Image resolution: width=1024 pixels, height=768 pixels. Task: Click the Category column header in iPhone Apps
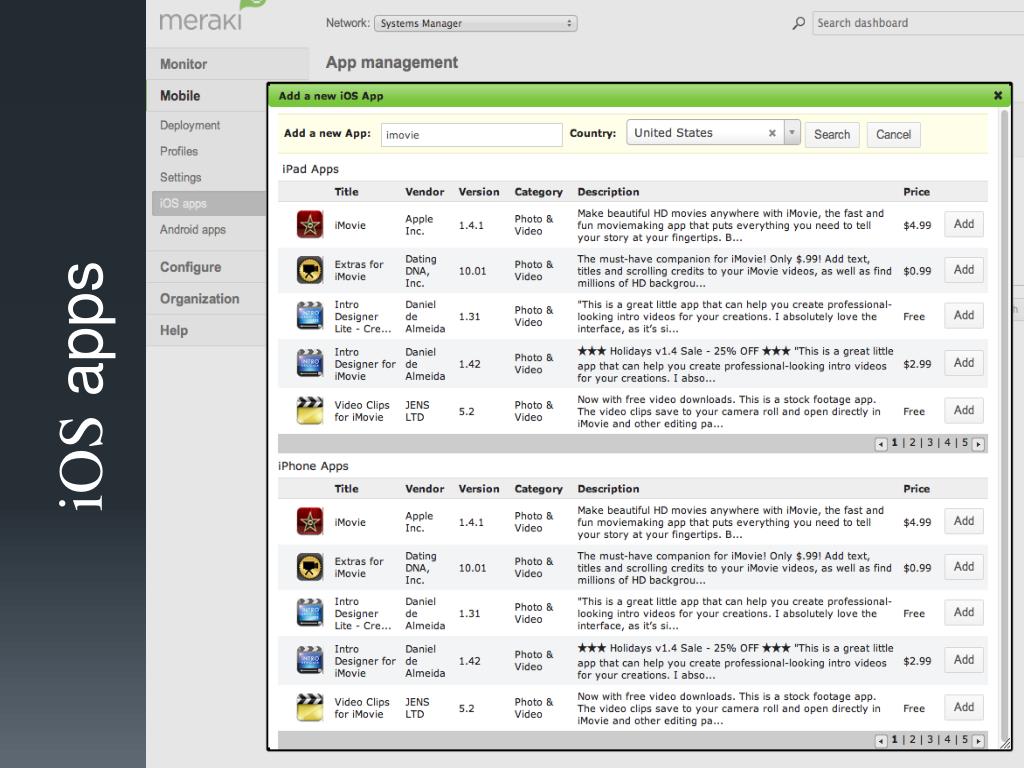click(x=538, y=489)
